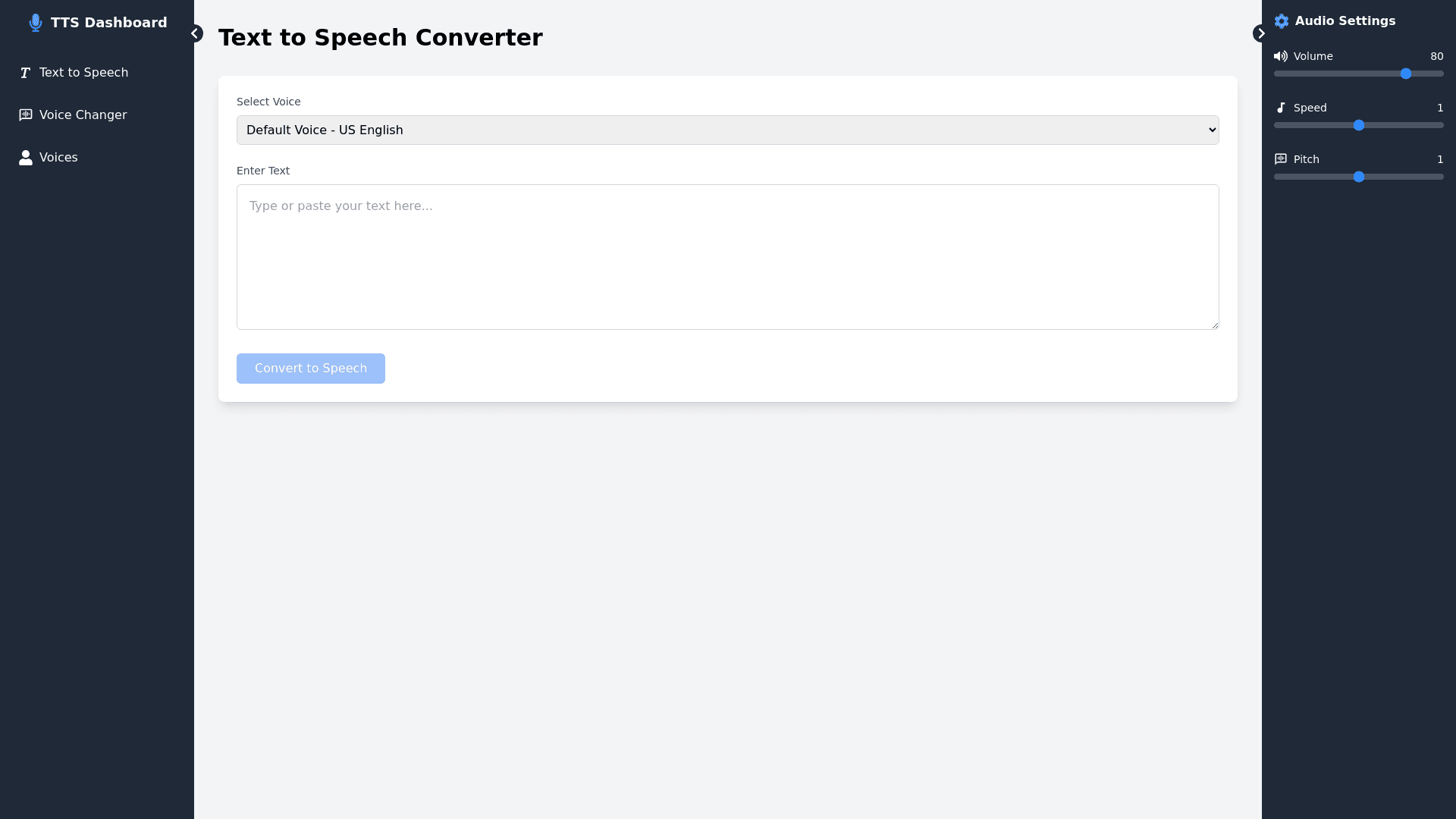Screen dimensions: 1456x819
Task: Select the Text to Speech 'T' icon
Action: click(x=24, y=73)
